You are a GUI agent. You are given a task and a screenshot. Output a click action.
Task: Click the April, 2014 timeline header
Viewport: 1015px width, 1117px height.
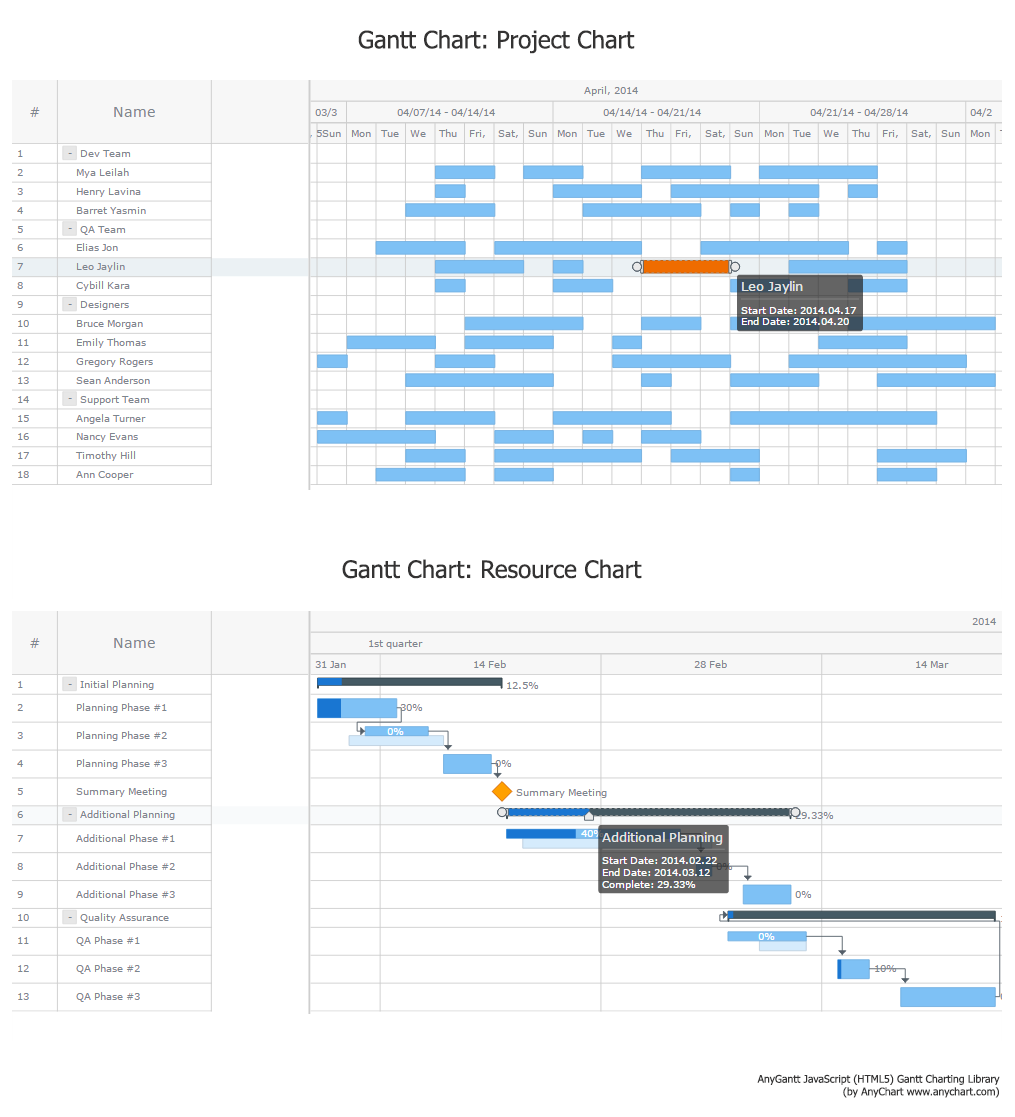tap(611, 91)
